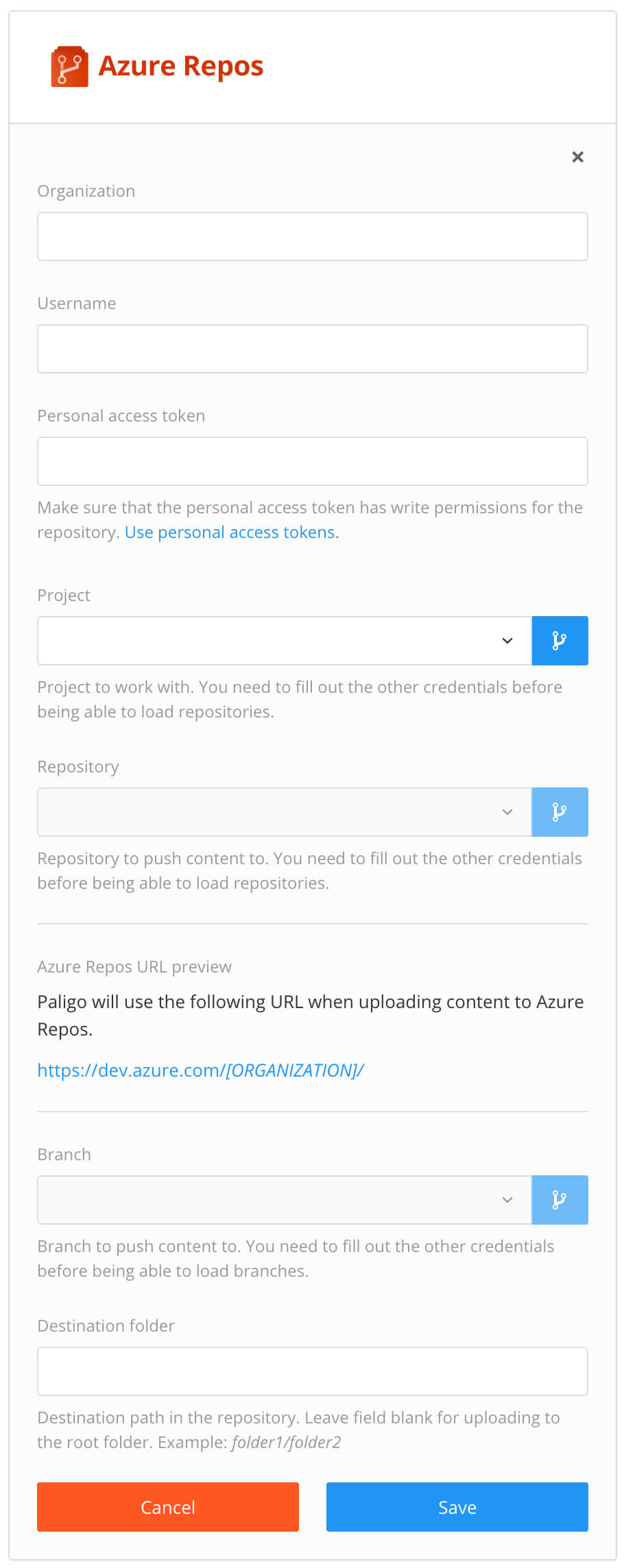Open the Use personal access tokens link
624x1568 pixels.
tap(230, 532)
